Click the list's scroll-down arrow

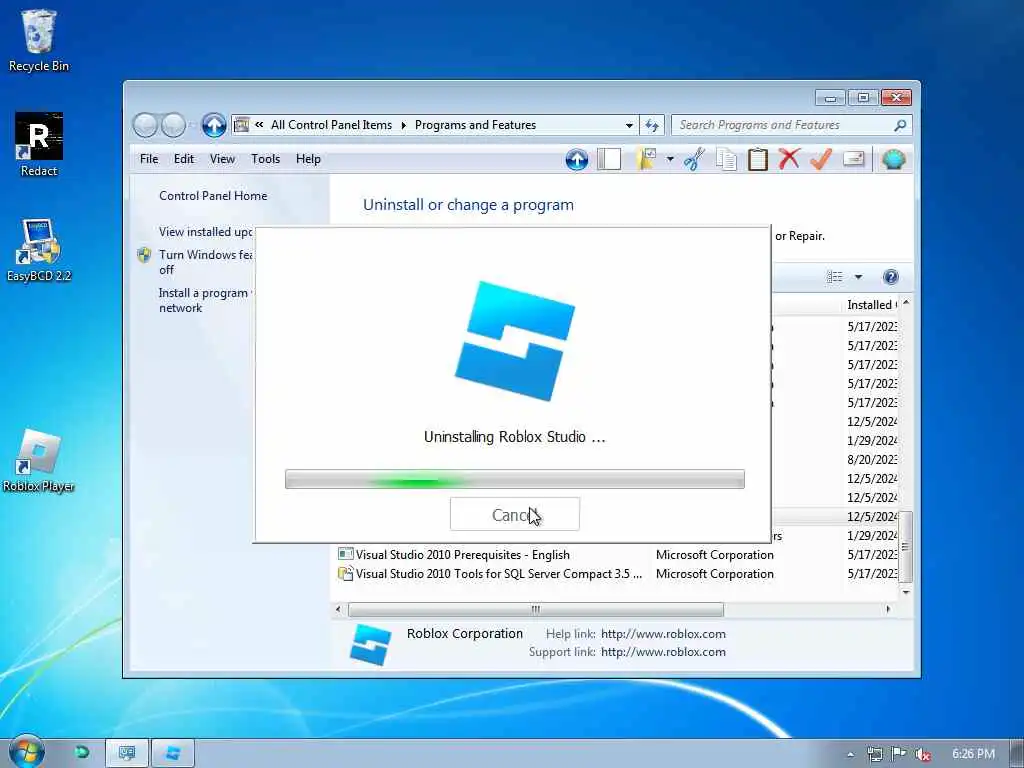click(906, 592)
